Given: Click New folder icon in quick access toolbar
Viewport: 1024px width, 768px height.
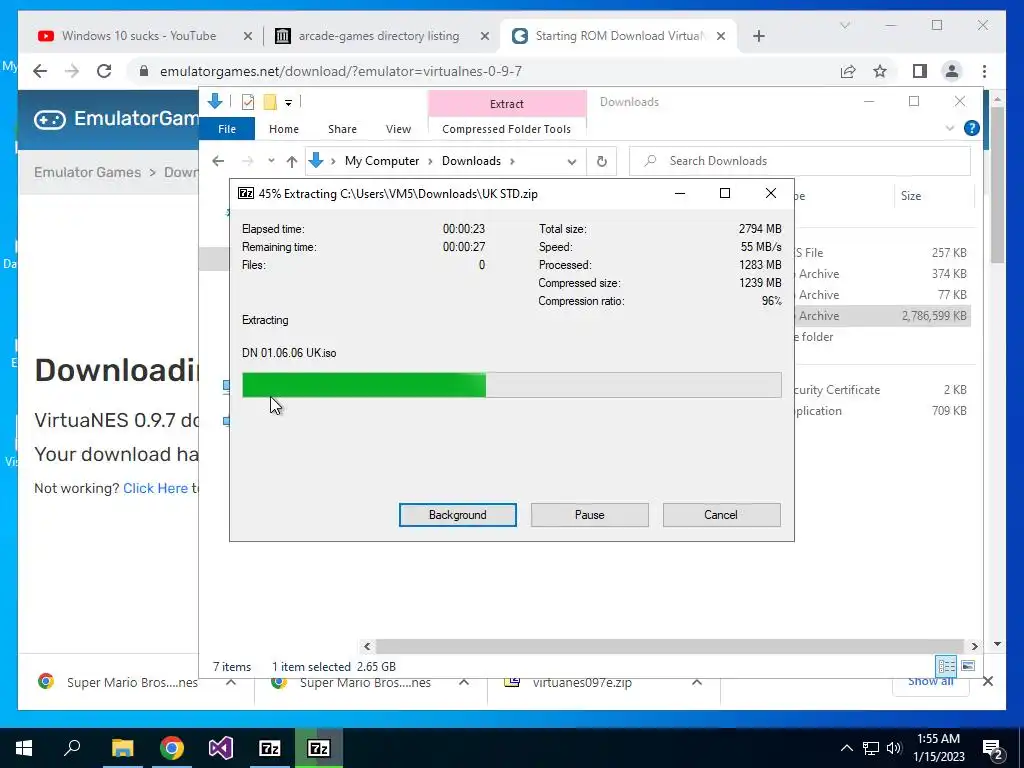Looking at the screenshot, I should [270, 102].
